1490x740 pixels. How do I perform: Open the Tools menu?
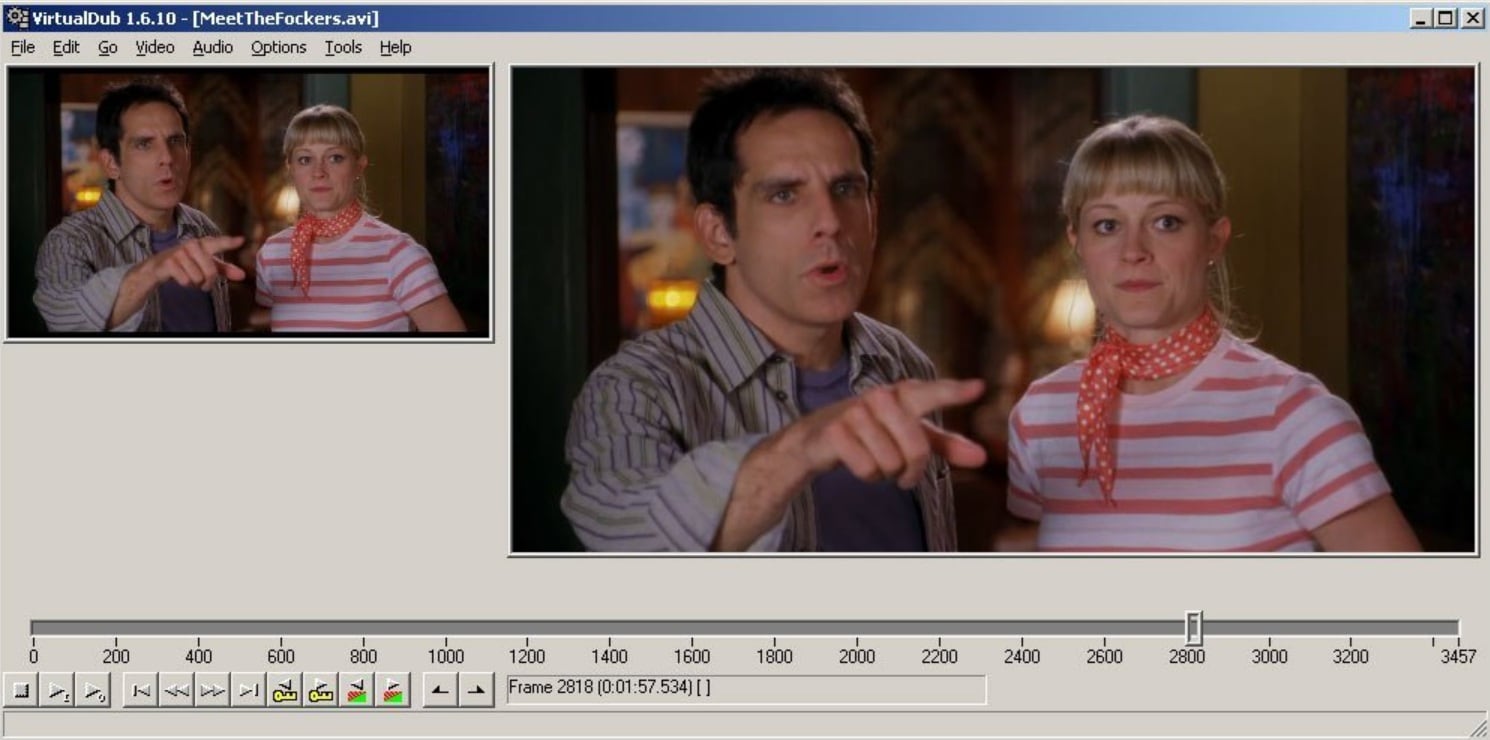point(343,47)
